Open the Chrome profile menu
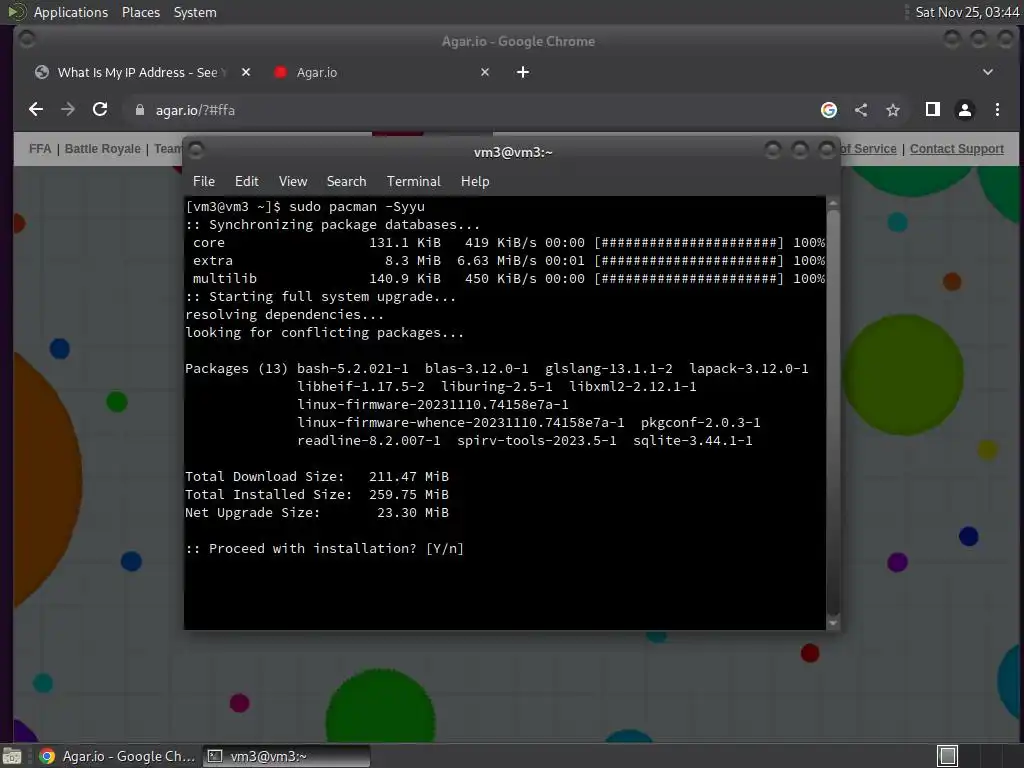The width and height of the screenshot is (1024, 768). (x=965, y=110)
